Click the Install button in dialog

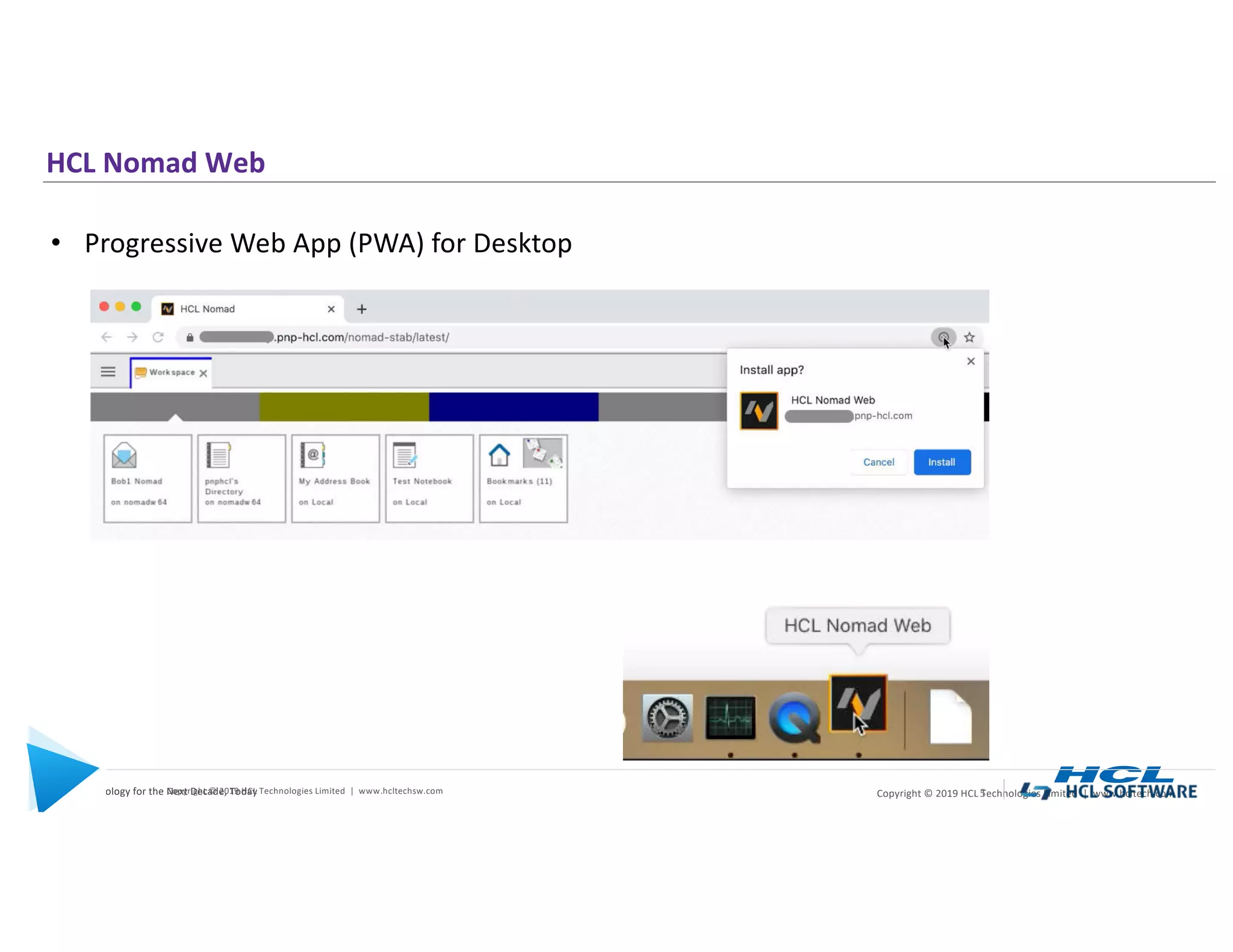pyautogui.click(x=942, y=462)
